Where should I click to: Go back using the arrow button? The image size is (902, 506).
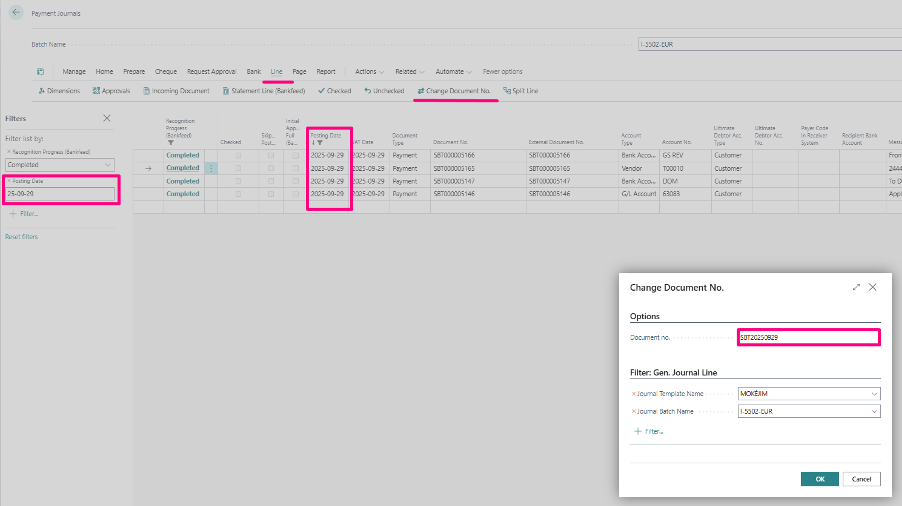[16, 12]
